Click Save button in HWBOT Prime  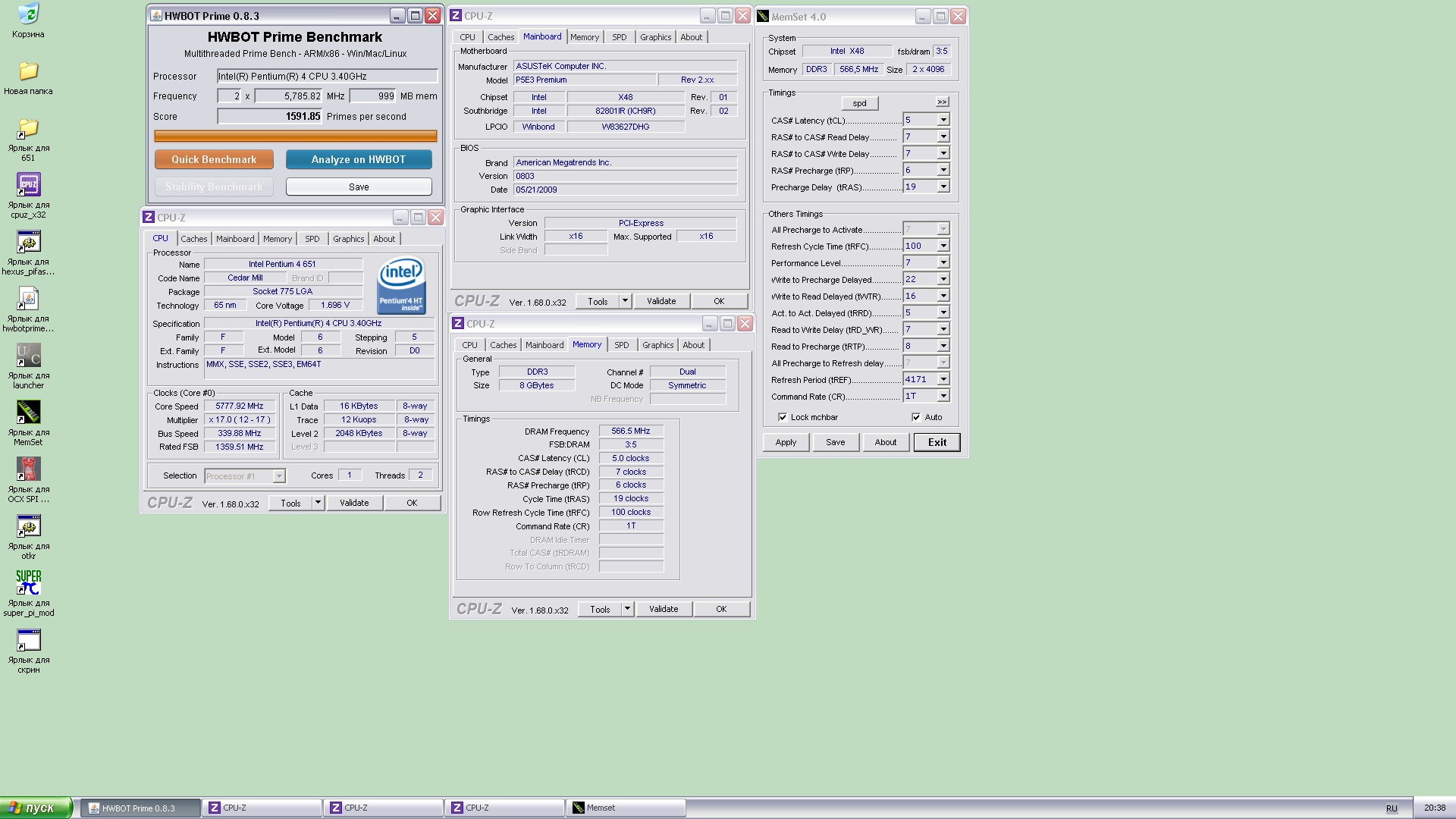click(x=359, y=187)
